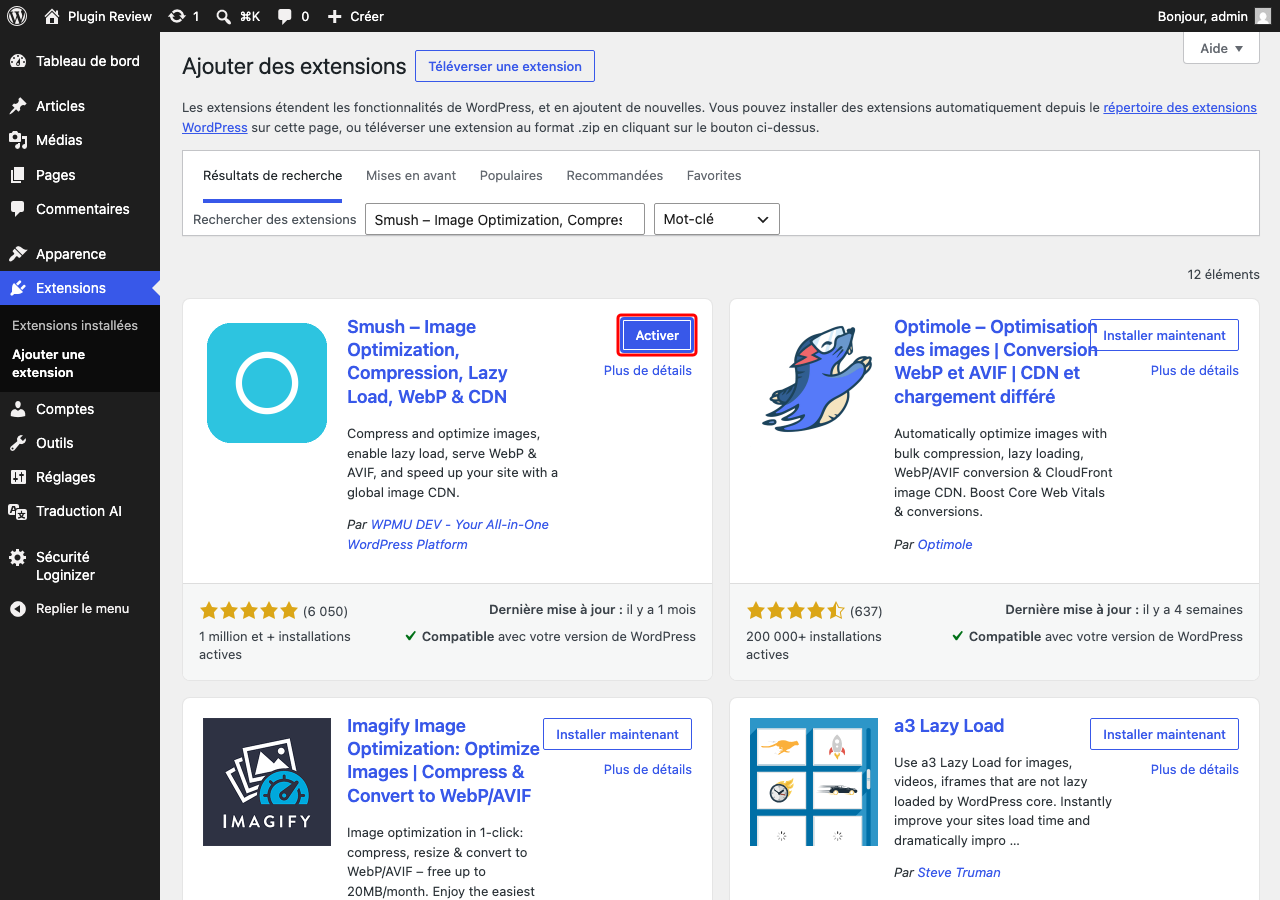Click the 12 éléments results count
Screen dimensions: 1280x900
1224,274
